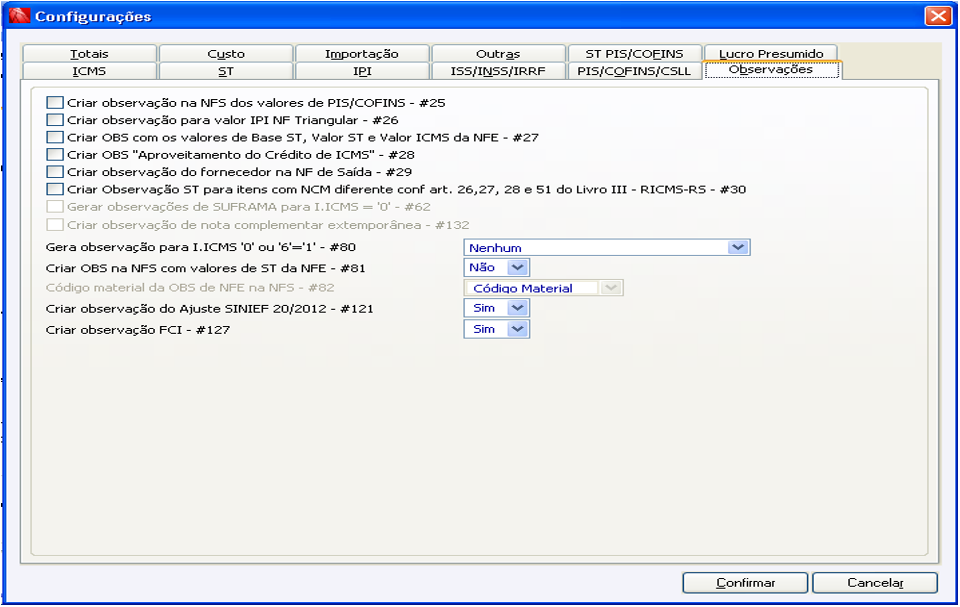The image size is (960, 607).
Task: Switch to the Totais tab
Action: click(89, 53)
